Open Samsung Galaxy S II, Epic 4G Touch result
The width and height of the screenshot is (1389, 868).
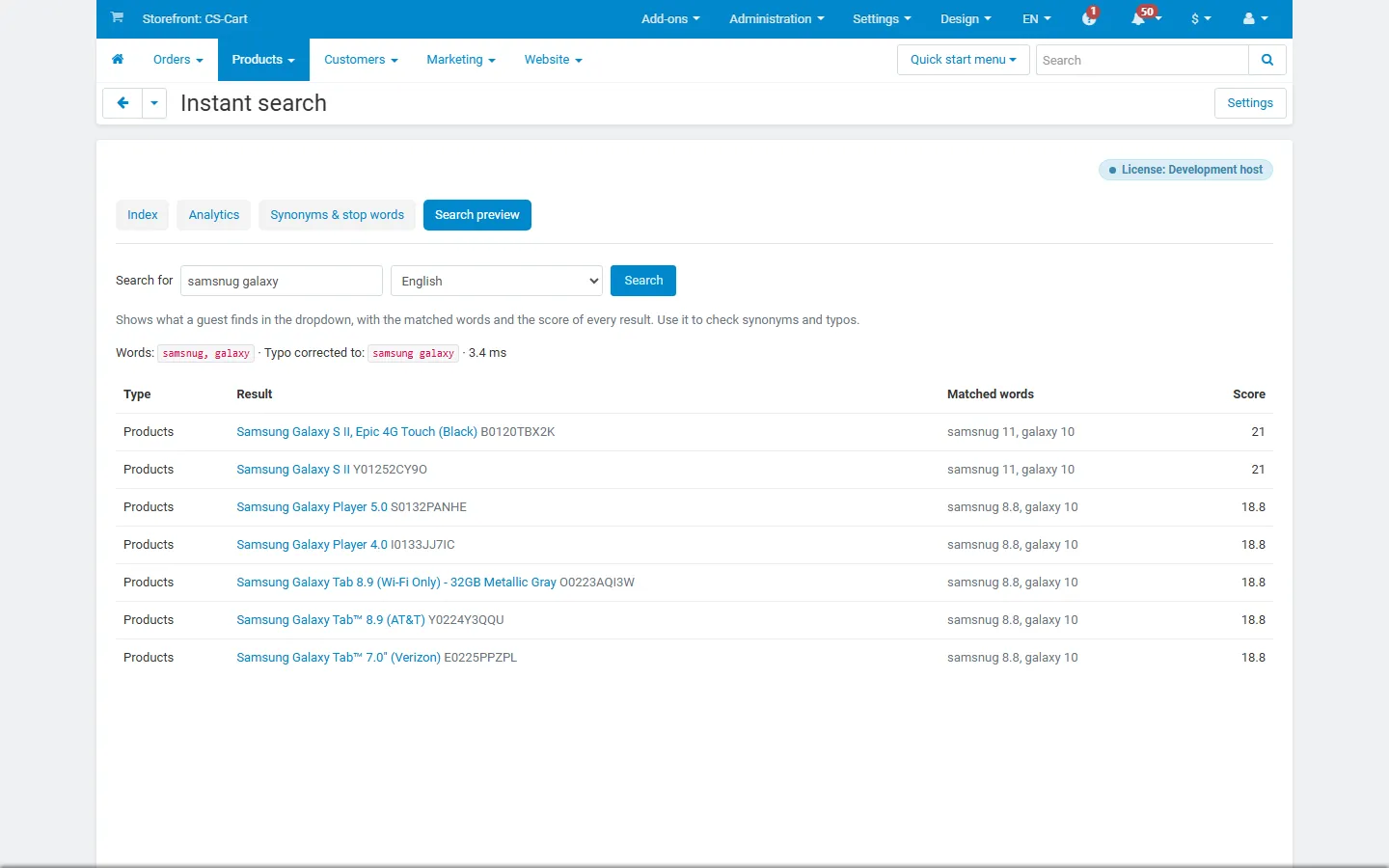[x=357, y=432]
